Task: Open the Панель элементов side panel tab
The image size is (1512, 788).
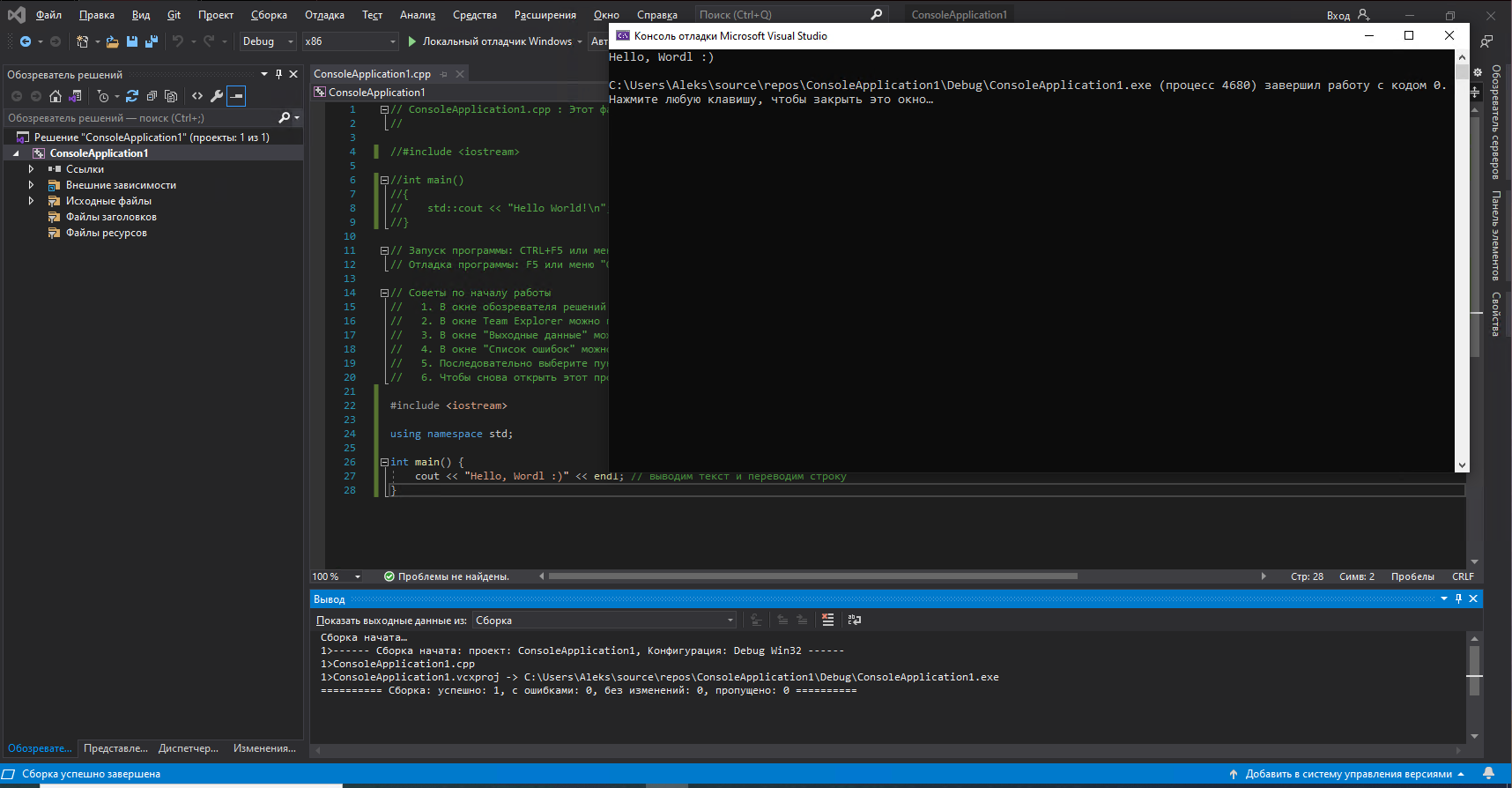Action: point(1495,236)
